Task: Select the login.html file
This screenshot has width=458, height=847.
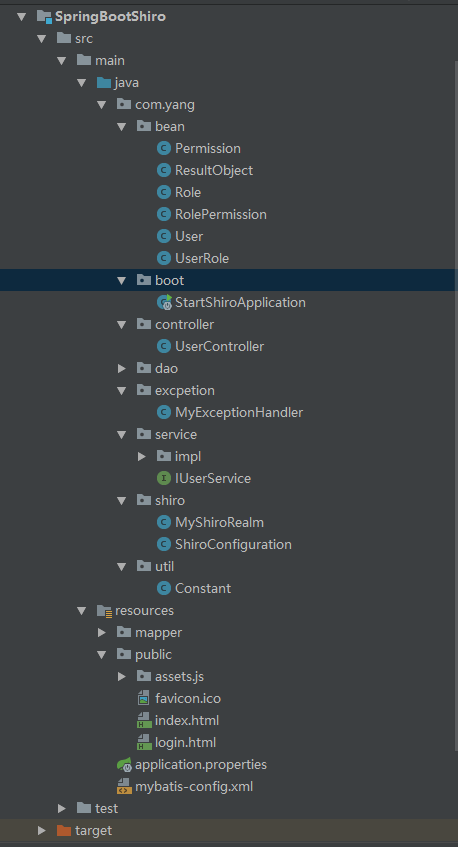Action: [185, 743]
